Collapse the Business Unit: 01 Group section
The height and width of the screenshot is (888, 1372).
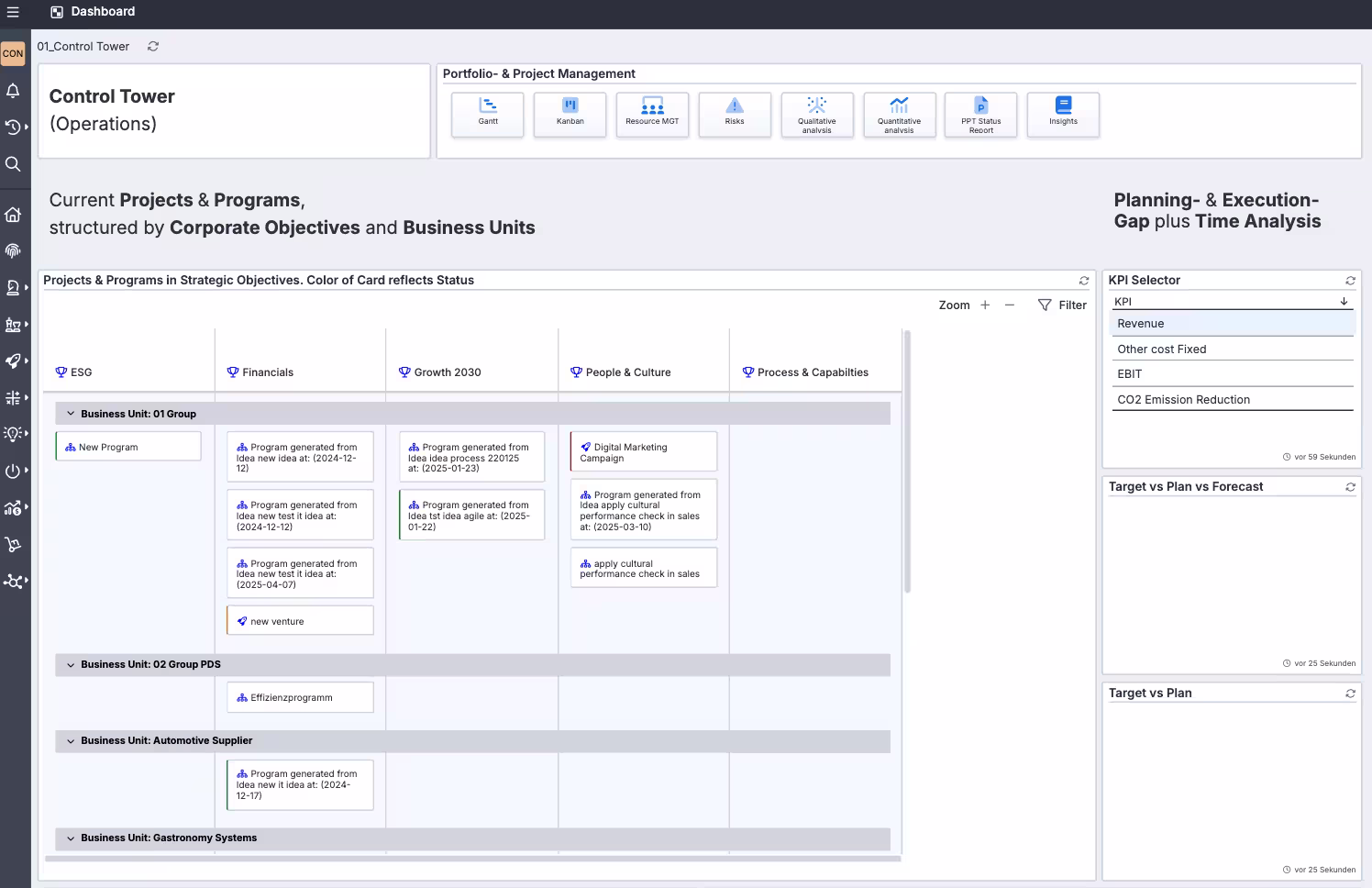coord(71,413)
